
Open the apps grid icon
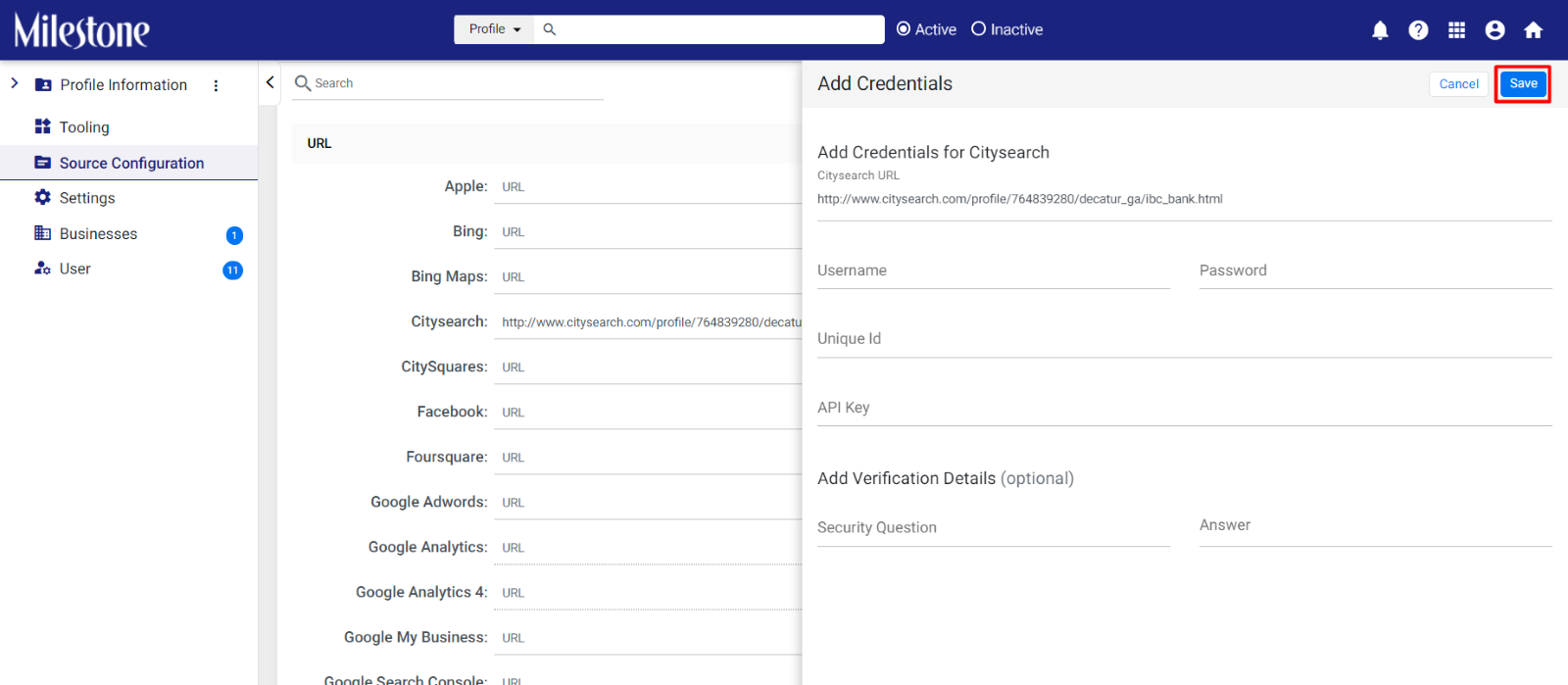click(x=1456, y=30)
